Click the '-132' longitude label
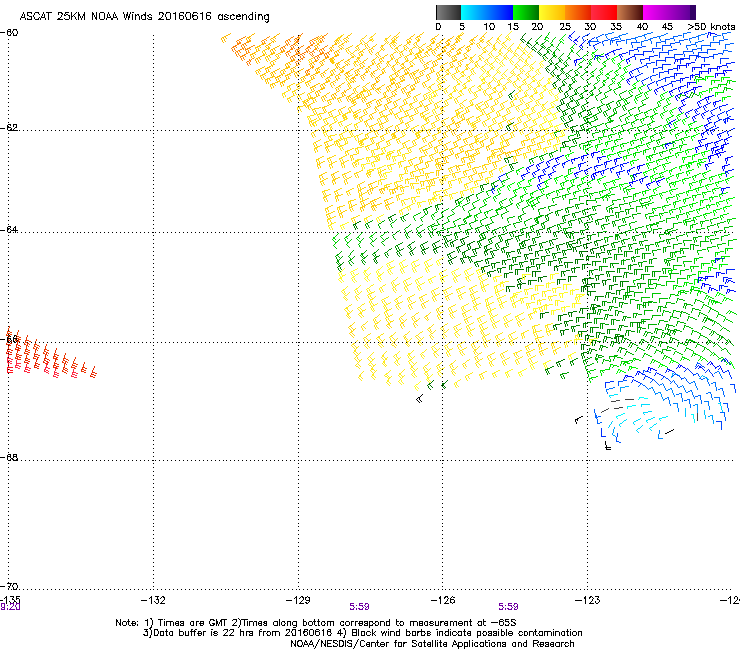740x650 pixels. coord(153,600)
